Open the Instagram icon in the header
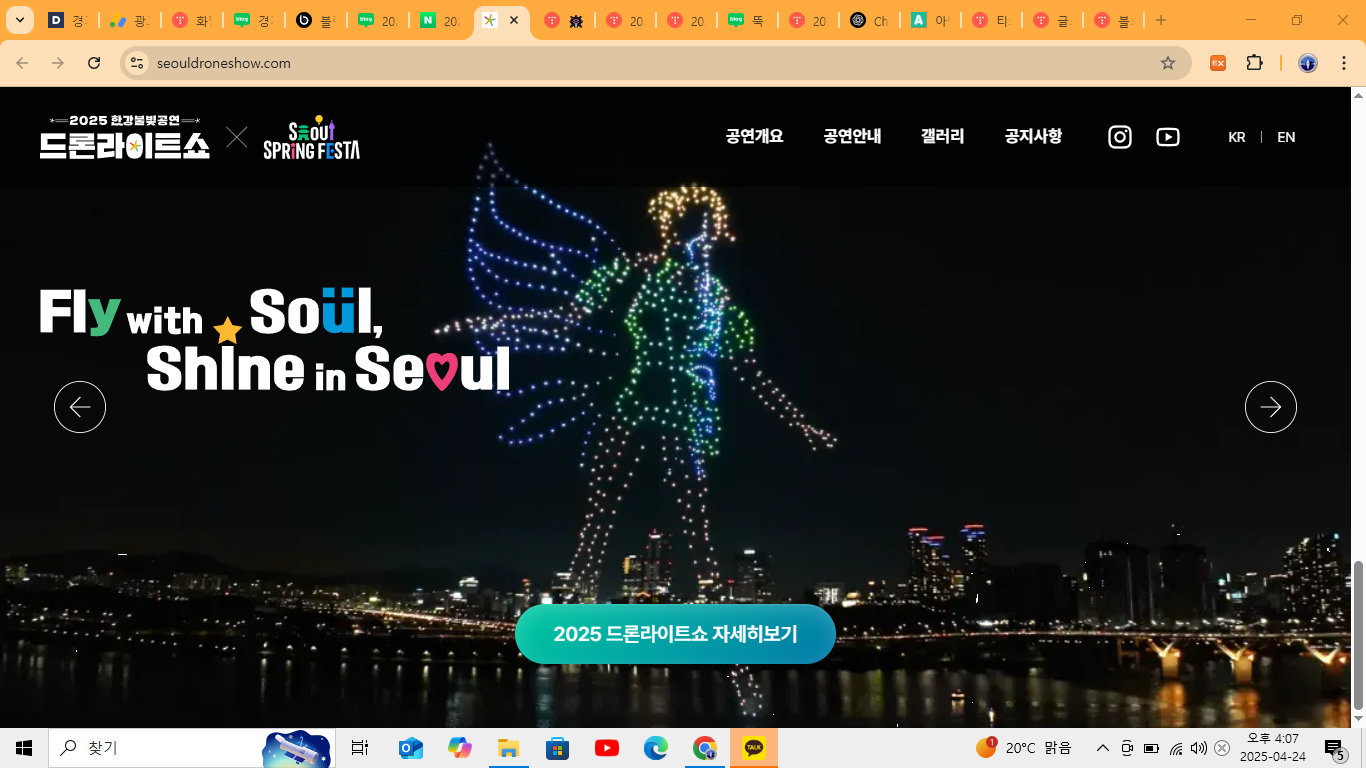 [x=1119, y=137]
